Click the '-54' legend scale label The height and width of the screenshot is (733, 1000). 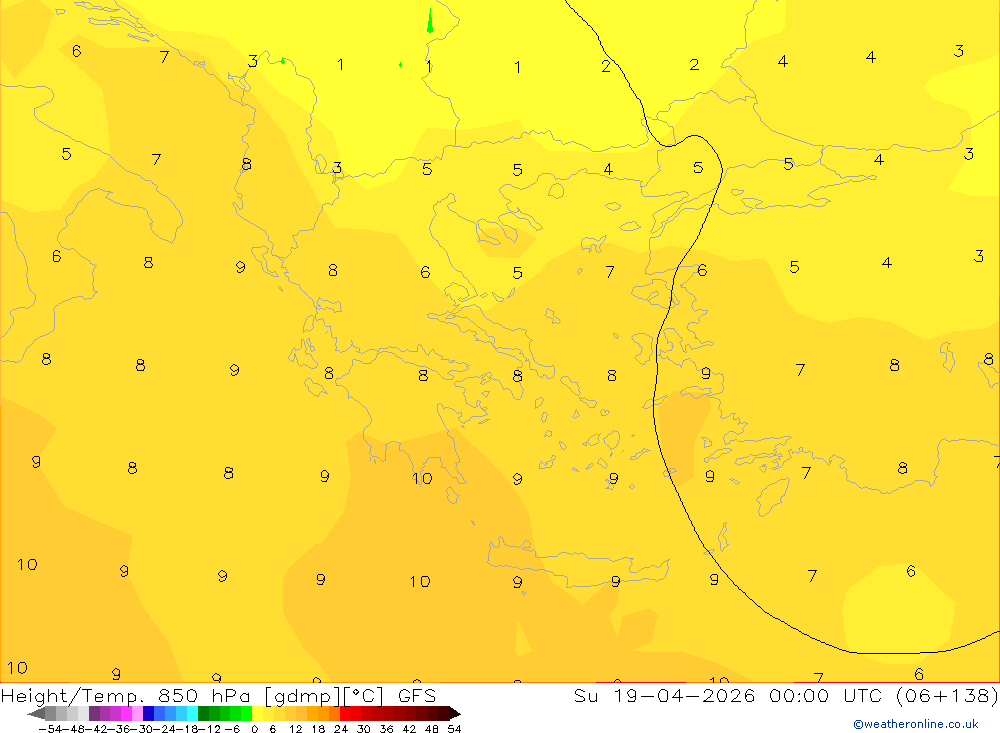pyautogui.click(x=50, y=729)
